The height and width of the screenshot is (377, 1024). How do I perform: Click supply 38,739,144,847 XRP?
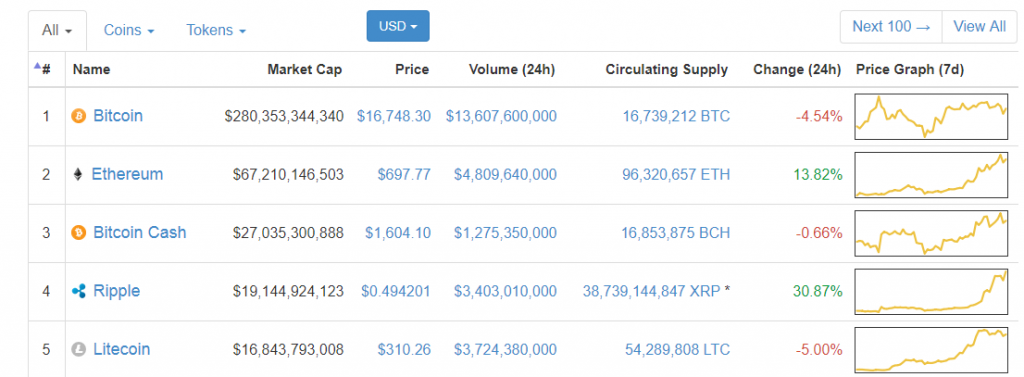coord(652,291)
